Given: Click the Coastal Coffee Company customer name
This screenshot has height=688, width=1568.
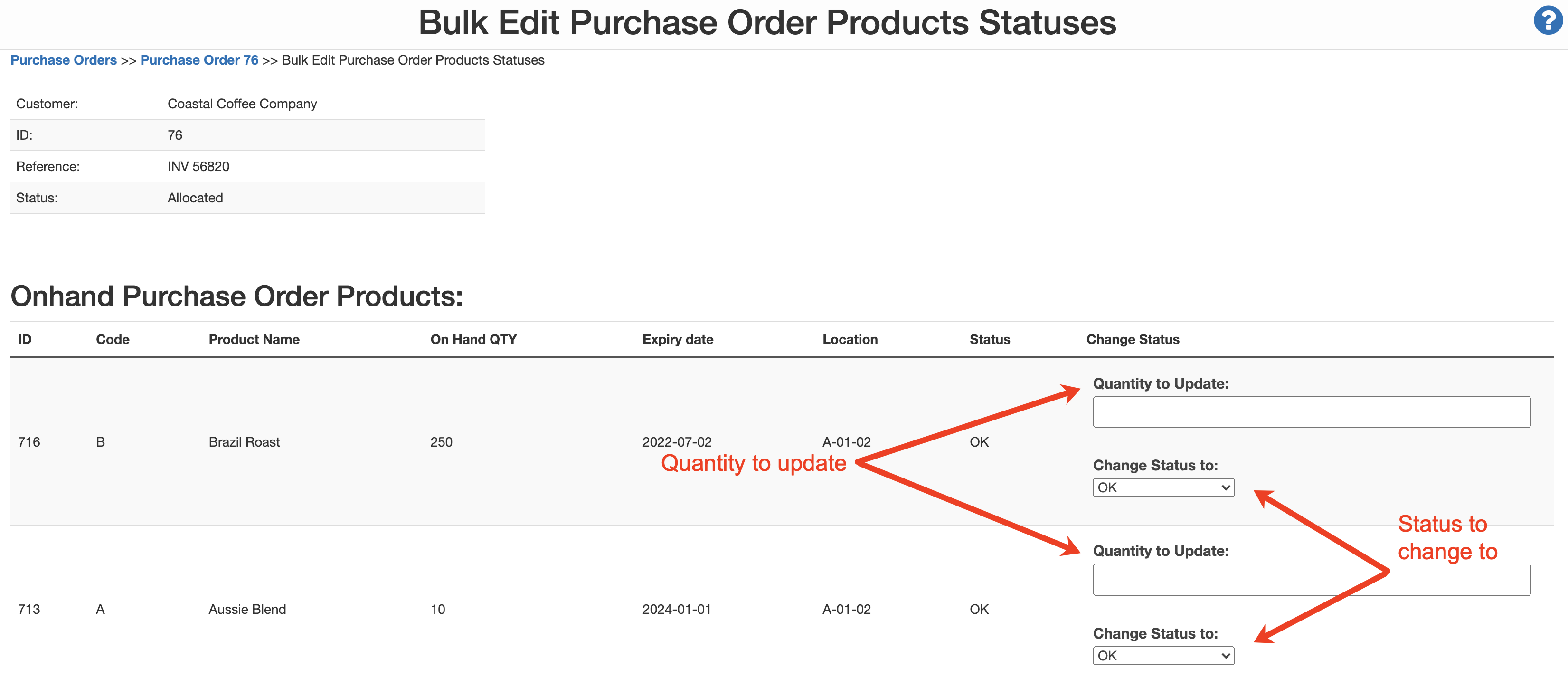Looking at the screenshot, I should 242,104.
